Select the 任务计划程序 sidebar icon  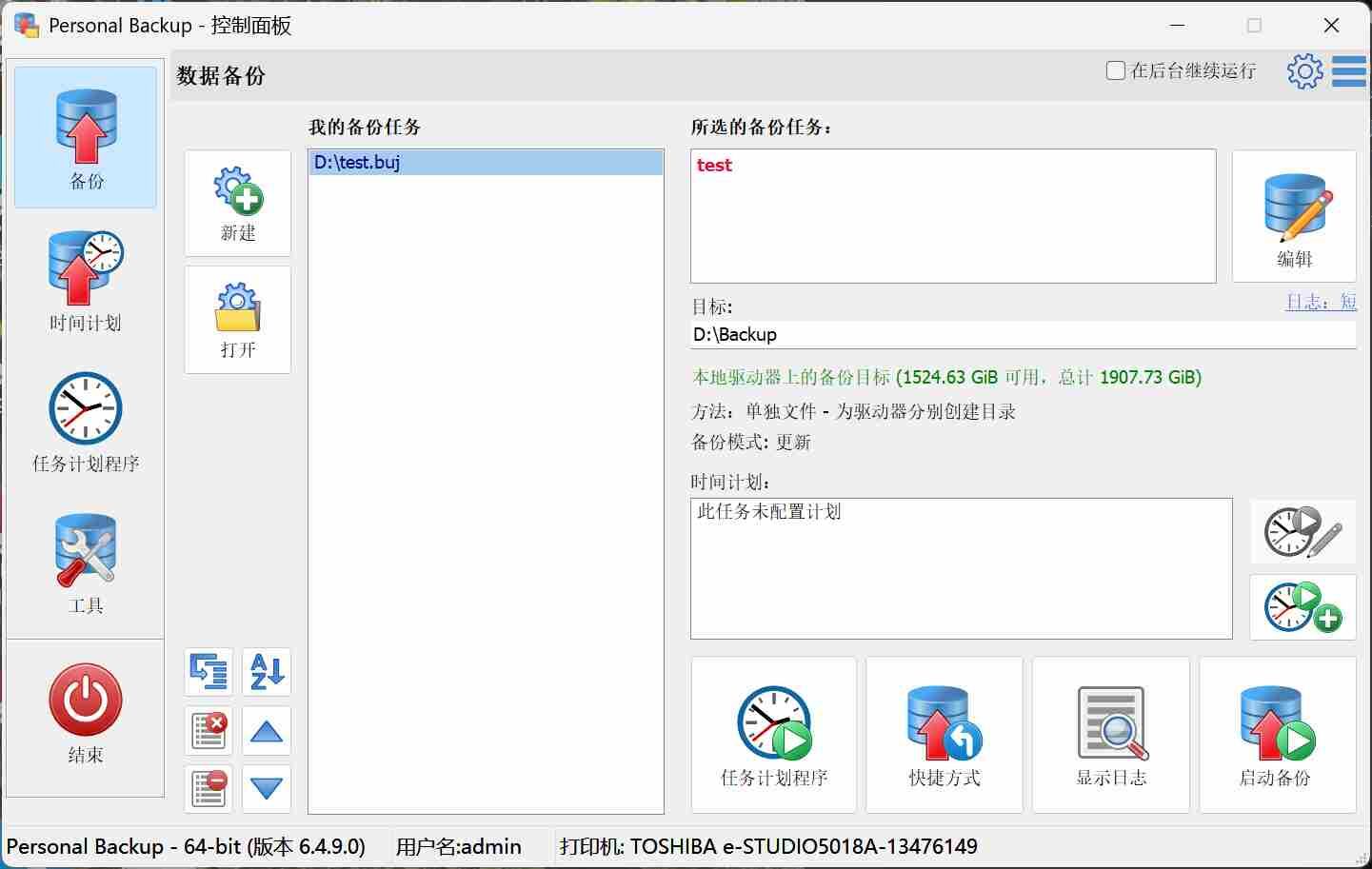(86, 421)
